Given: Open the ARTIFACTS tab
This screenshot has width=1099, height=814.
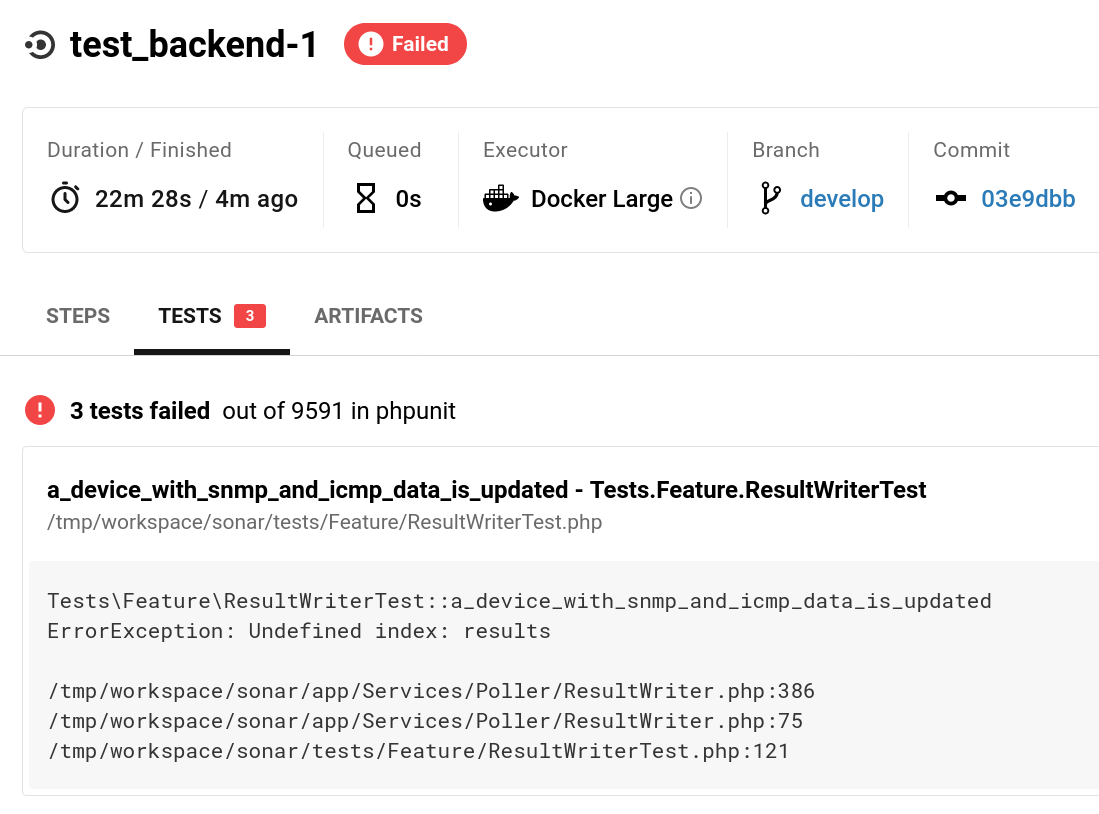Looking at the screenshot, I should pos(368,316).
